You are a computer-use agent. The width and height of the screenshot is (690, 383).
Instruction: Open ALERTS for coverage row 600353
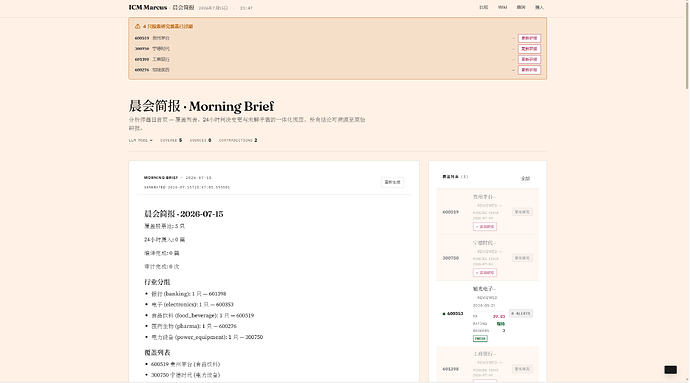click(x=521, y=313)
